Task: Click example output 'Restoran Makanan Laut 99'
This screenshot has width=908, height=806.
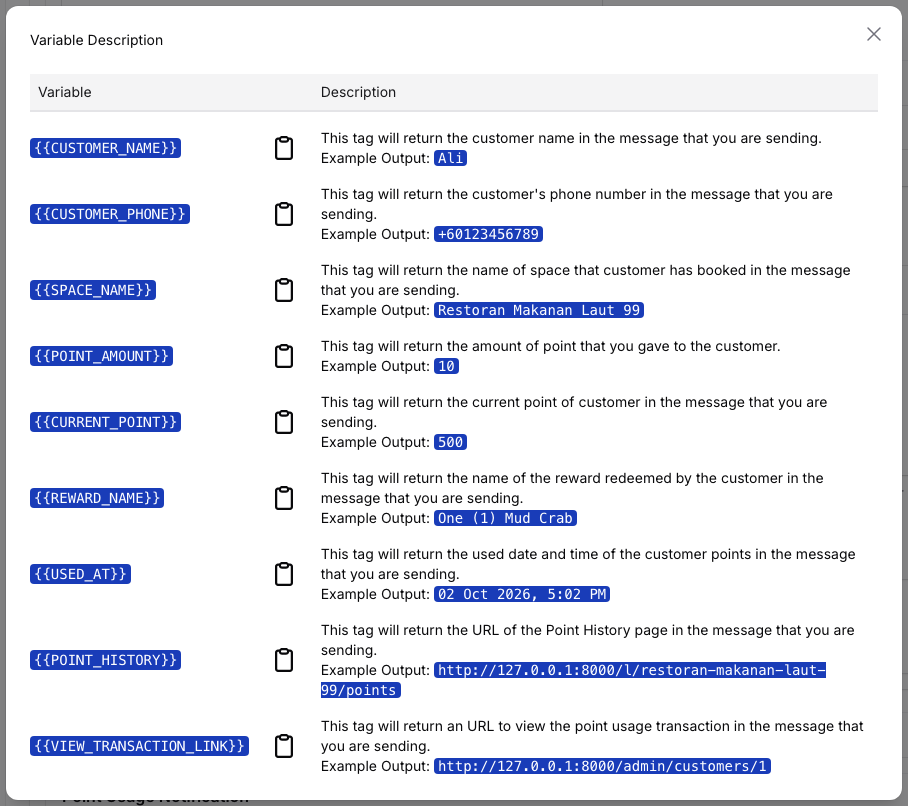Action: tap(539, 310)
